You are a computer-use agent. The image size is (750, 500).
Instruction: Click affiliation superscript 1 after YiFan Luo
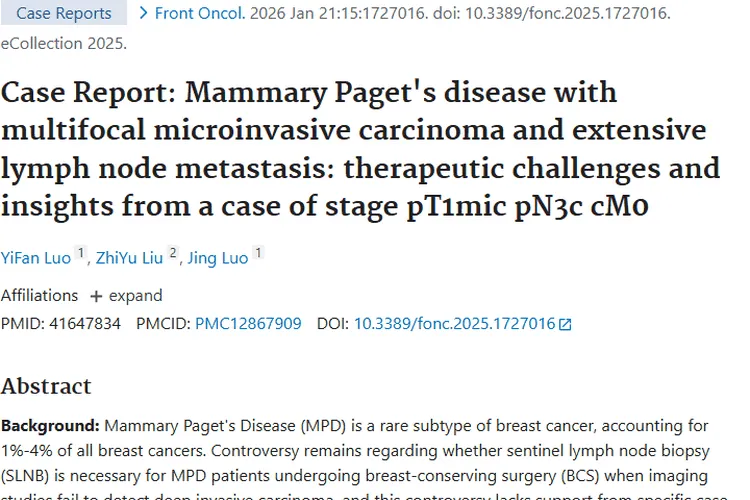81,254
